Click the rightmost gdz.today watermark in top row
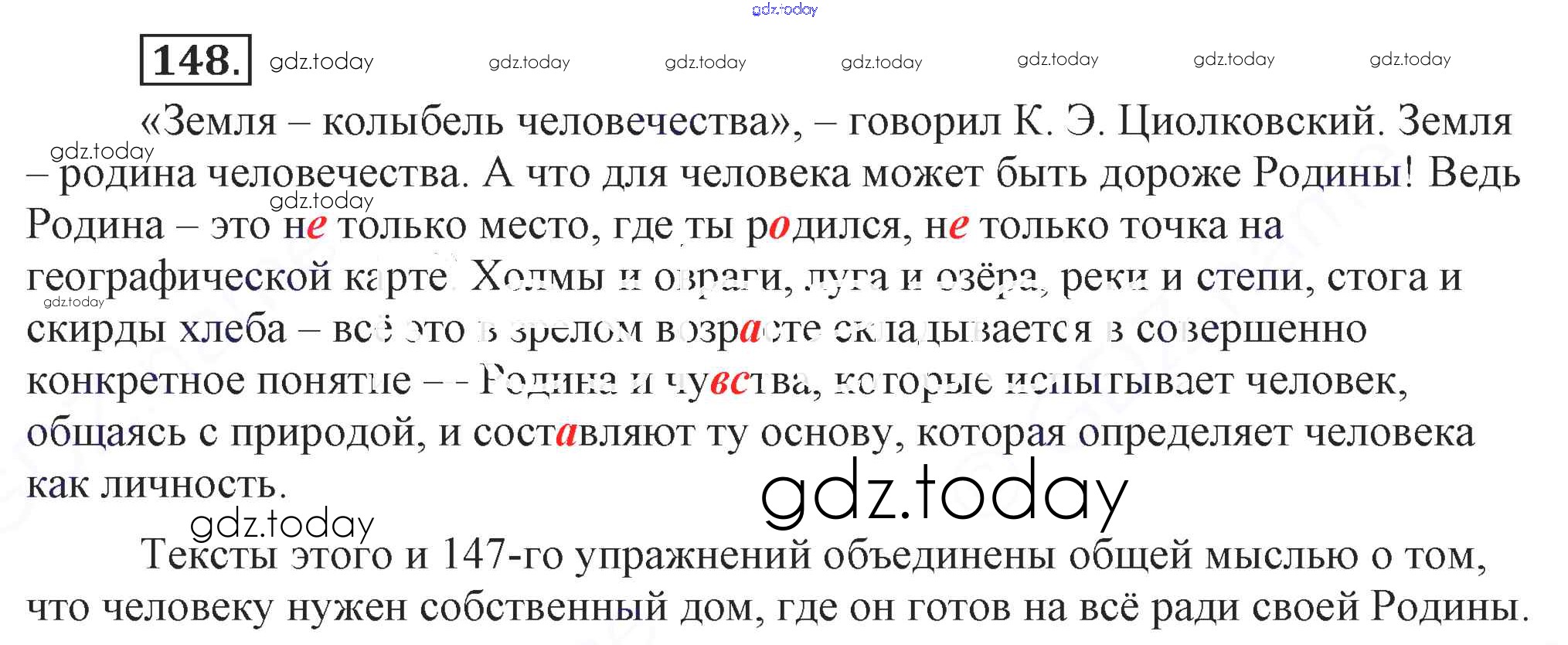This screenshot has width=1568, height=645. (1410, 60)
